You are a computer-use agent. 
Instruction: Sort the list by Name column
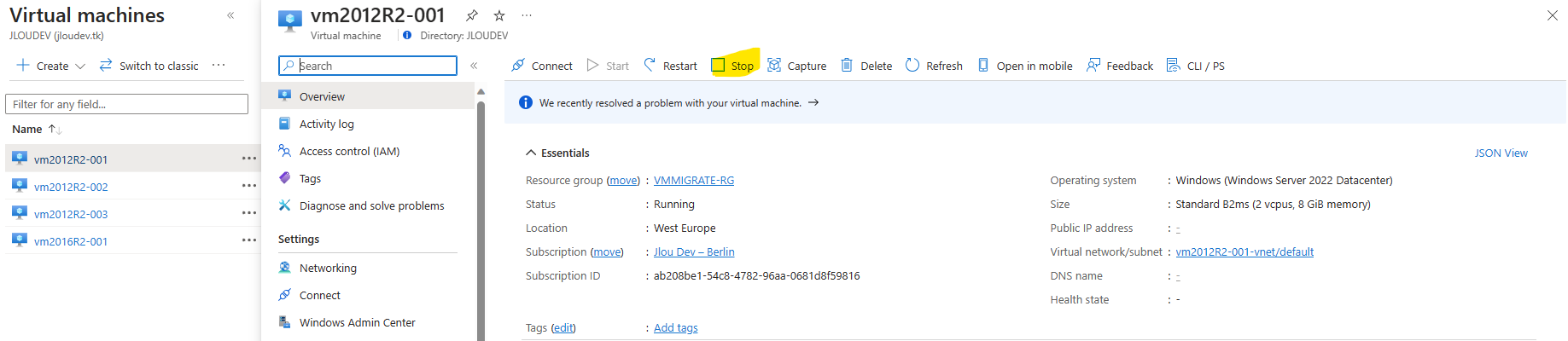coord(37,130)
